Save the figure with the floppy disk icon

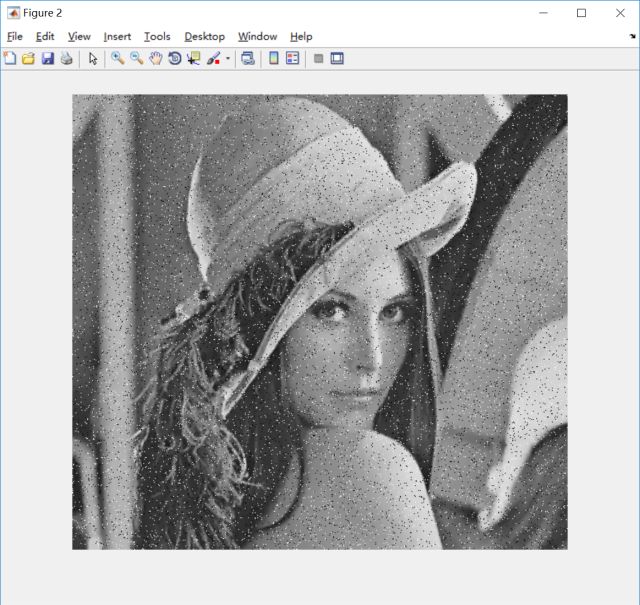tap(47, 59)
